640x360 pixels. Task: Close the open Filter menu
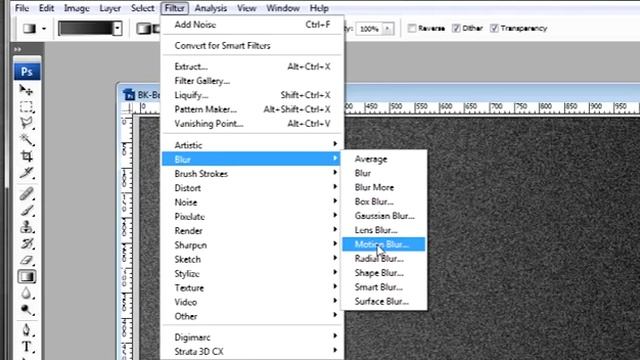coord(175,8)
